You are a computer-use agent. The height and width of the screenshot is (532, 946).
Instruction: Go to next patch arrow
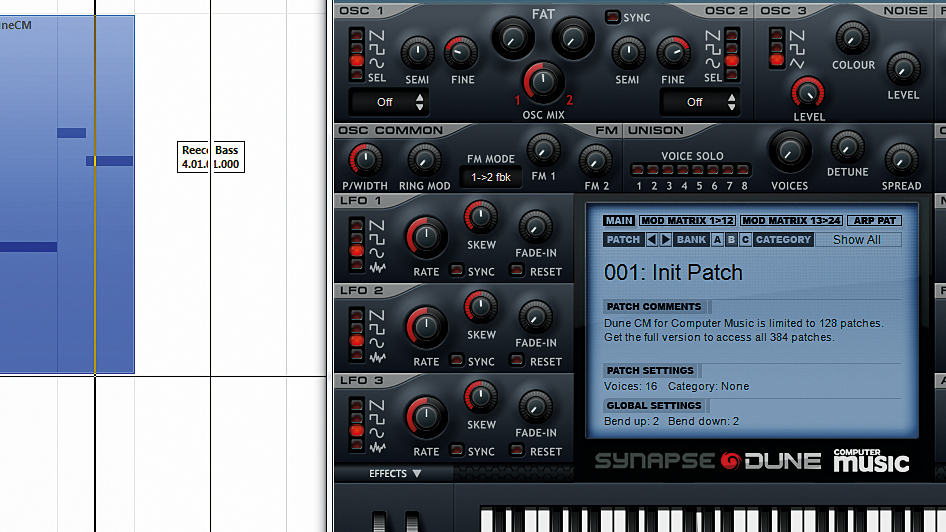[665, 239]
